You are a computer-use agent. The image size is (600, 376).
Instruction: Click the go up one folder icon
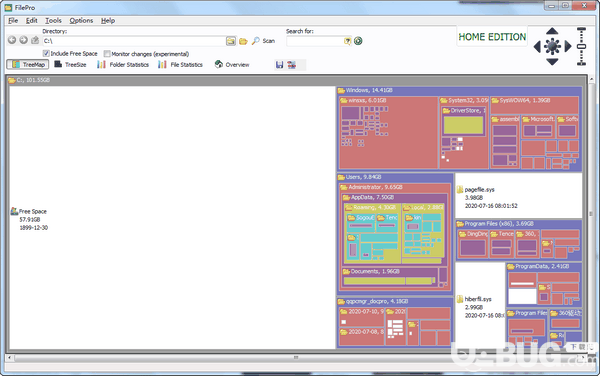click(x=35, y=40)
